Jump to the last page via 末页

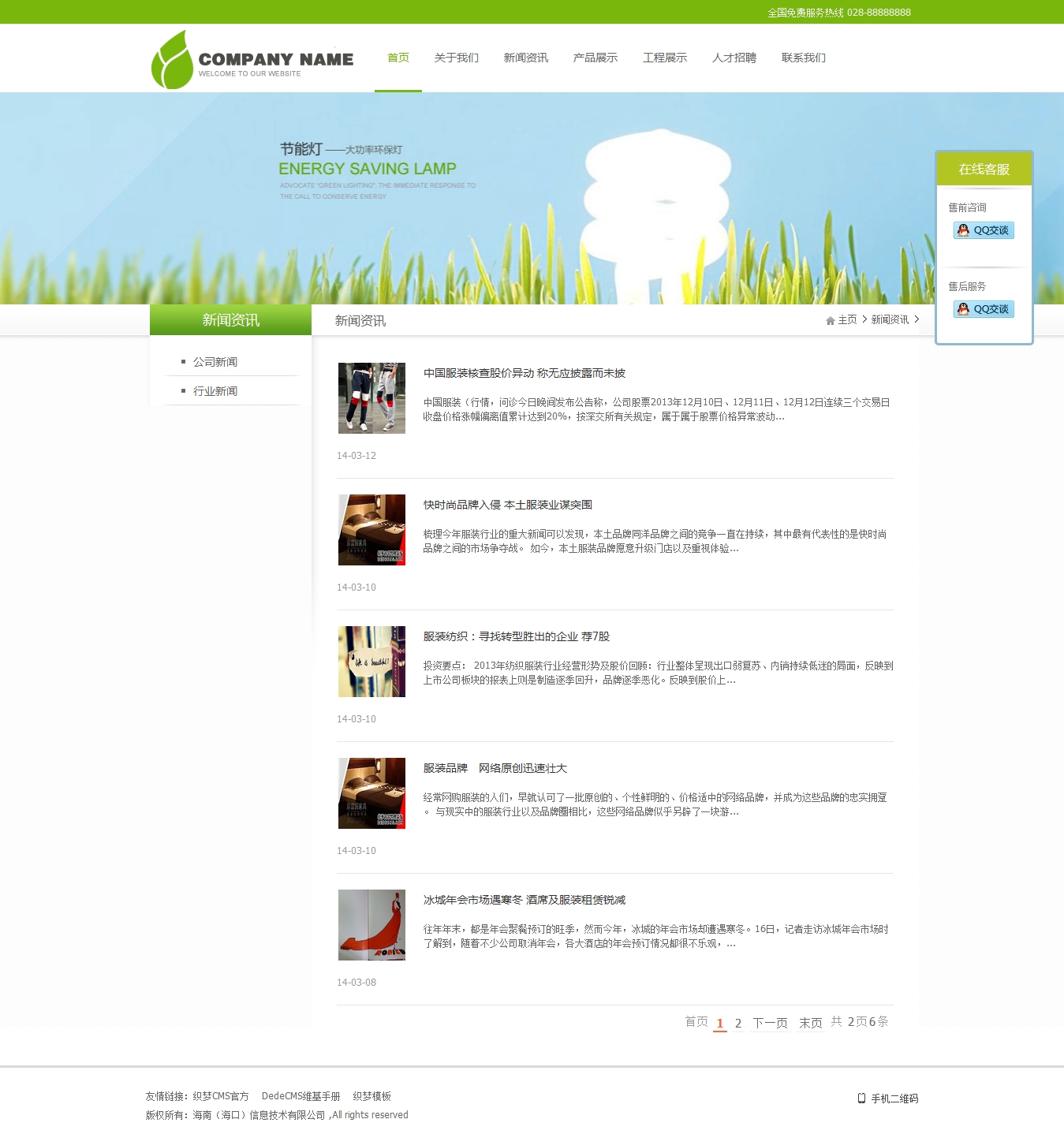point(810,1023)
